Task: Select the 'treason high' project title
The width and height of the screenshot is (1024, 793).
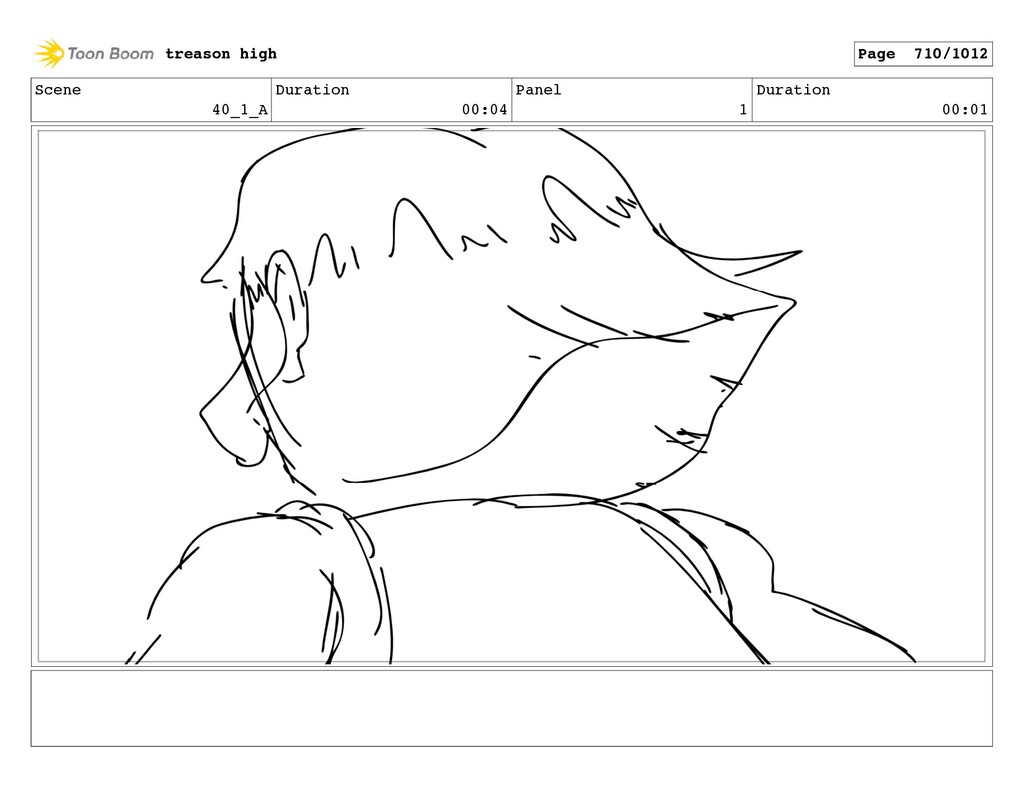Action: tap(221, 54)
